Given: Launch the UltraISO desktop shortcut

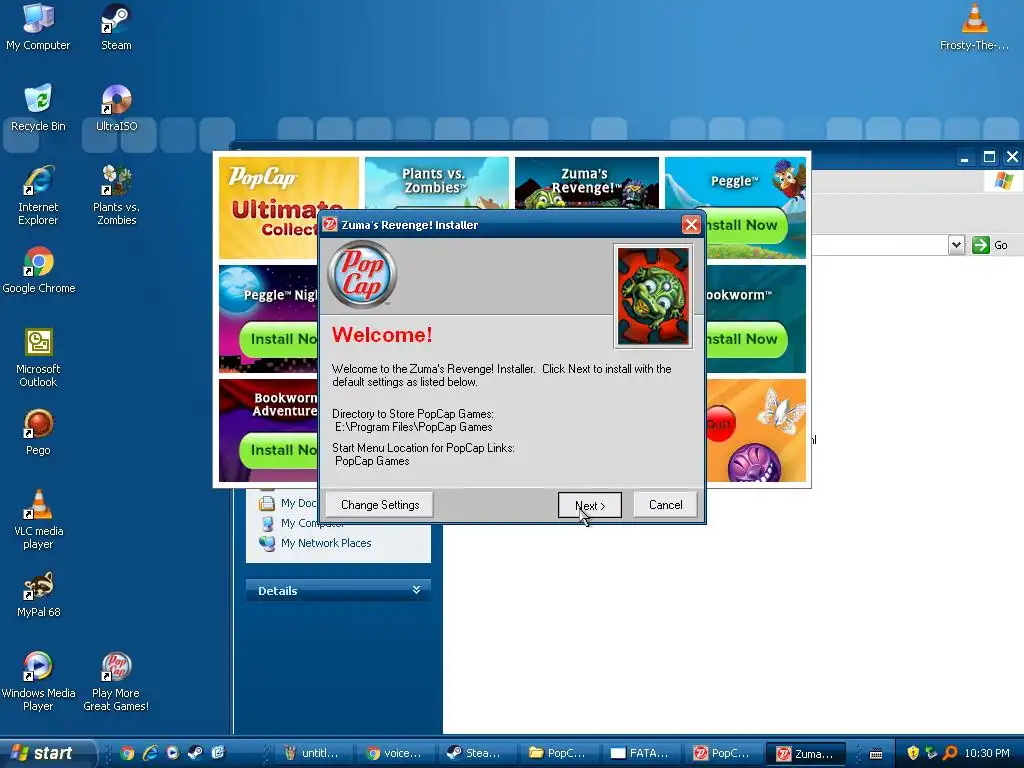Looking at the screenshot, I should click(116, 108).
